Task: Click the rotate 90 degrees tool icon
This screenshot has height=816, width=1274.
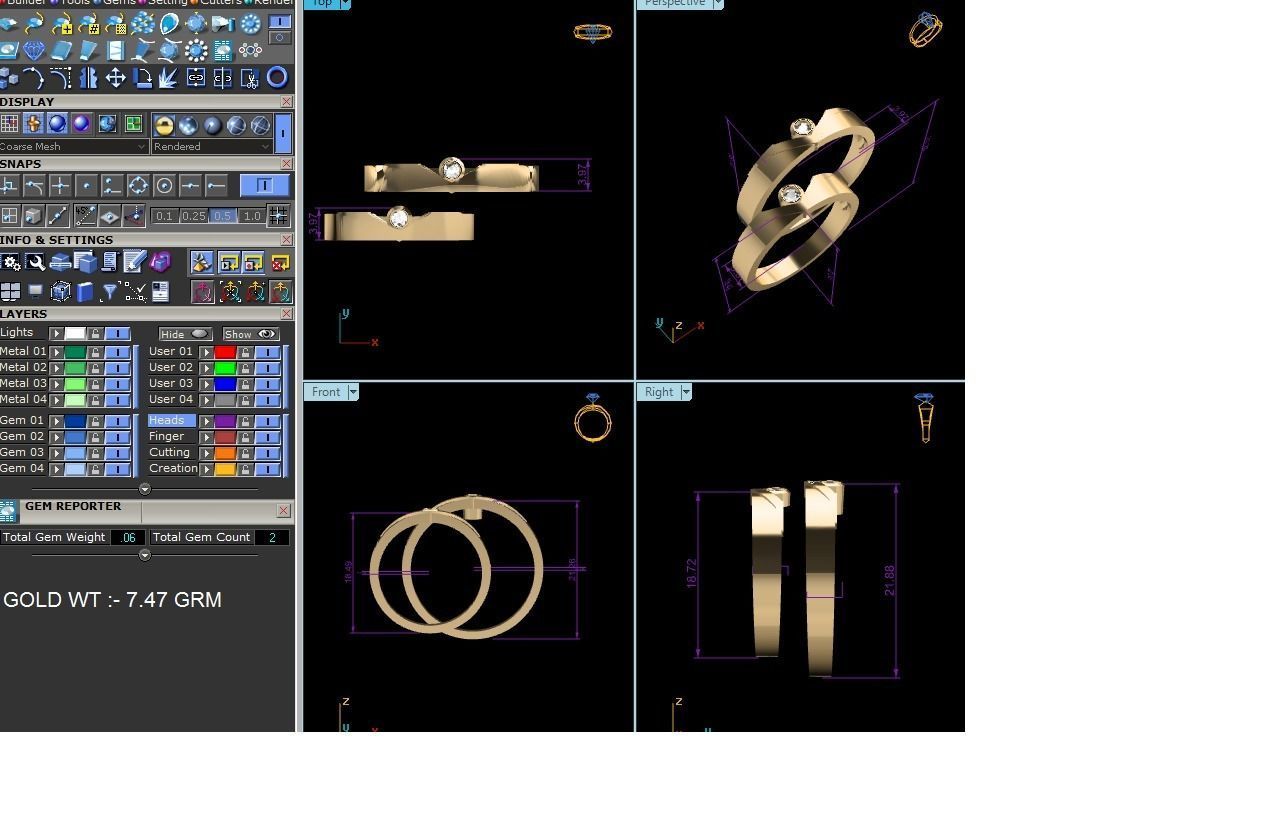Action: (x=142, y=77)
